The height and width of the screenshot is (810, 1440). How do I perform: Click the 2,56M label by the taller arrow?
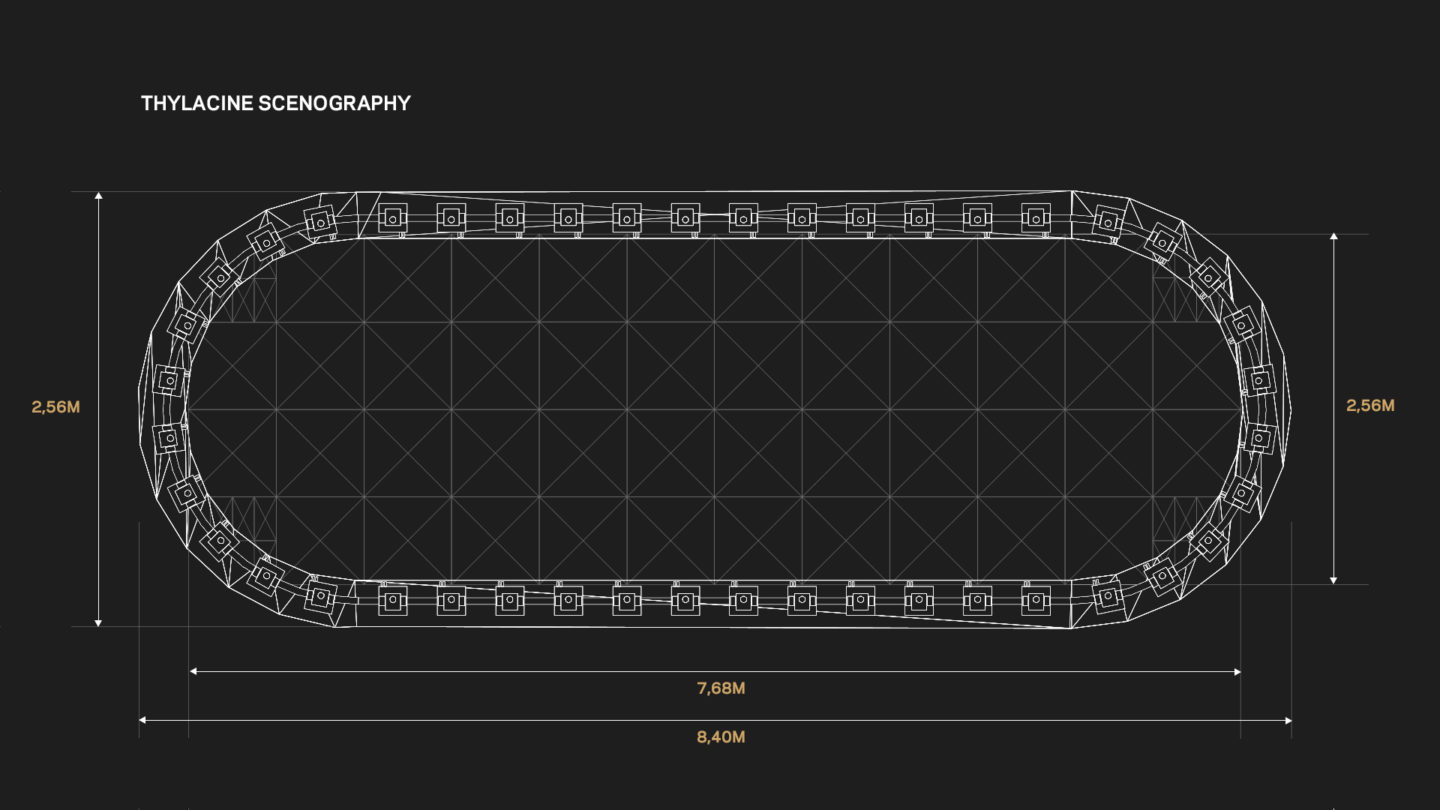pyautogui.click(x=55, y=407)
